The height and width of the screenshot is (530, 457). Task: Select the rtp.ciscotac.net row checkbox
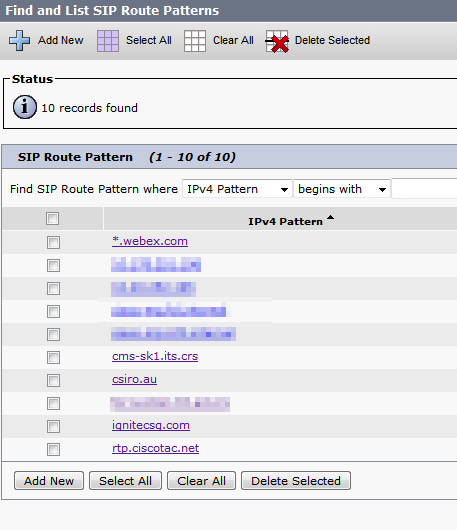coord(53,450)
